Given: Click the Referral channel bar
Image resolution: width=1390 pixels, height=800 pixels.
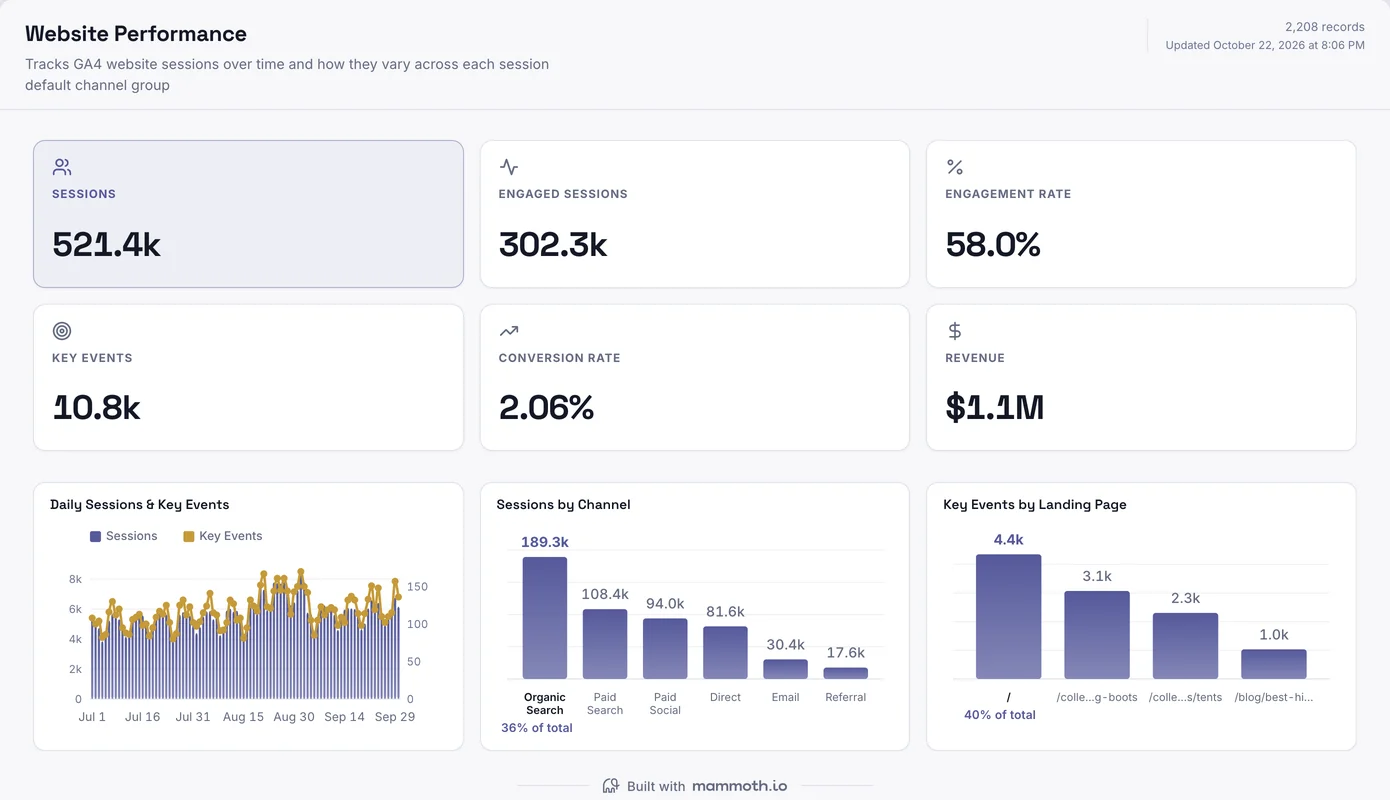Looking at the screenshot, I should (x=846, y=673).
